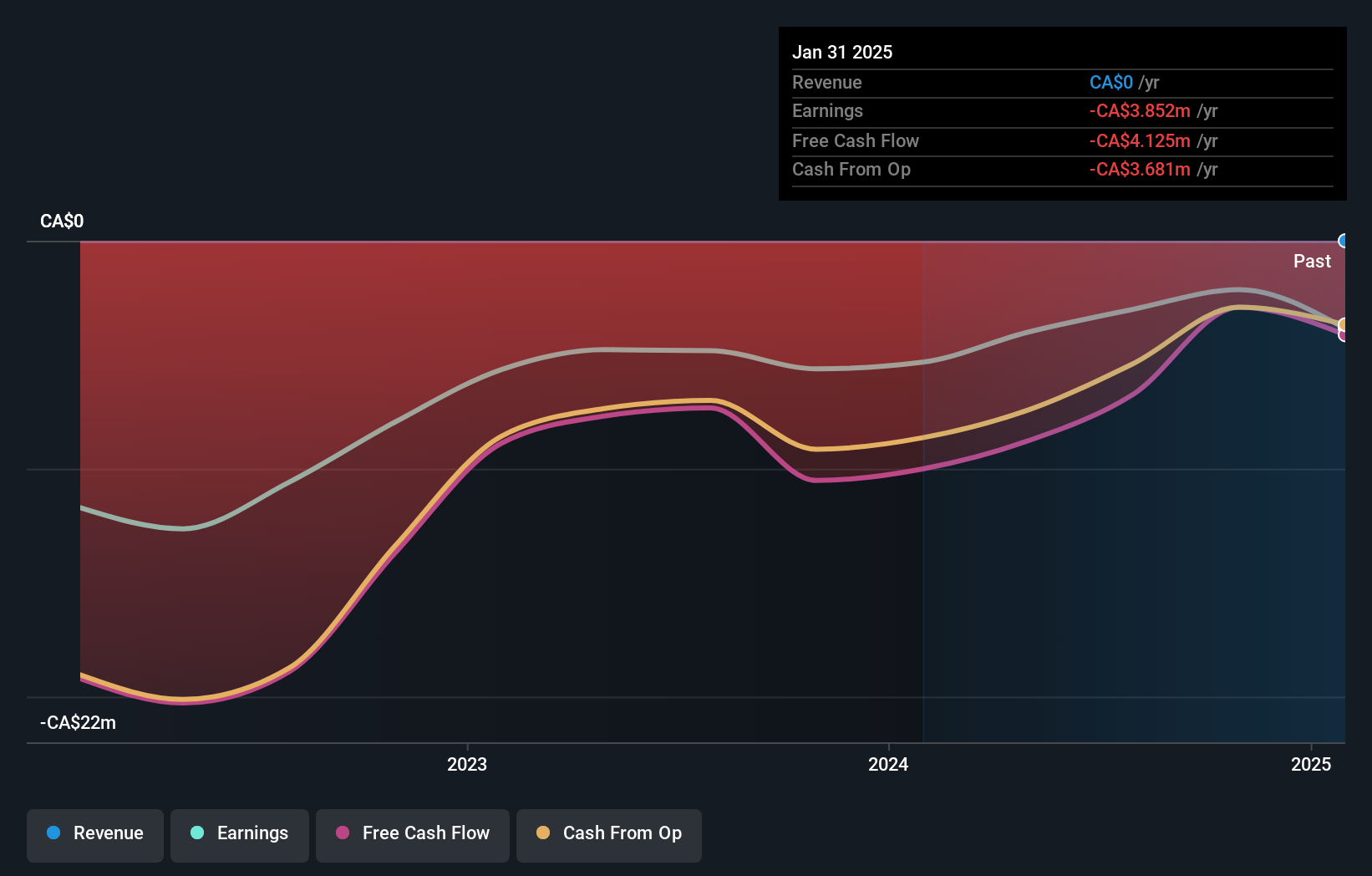The image size is (1372, 876).
Task: Click the Earnings row label in tooltip
Action: pyautogui.click(x=827, y=110)
